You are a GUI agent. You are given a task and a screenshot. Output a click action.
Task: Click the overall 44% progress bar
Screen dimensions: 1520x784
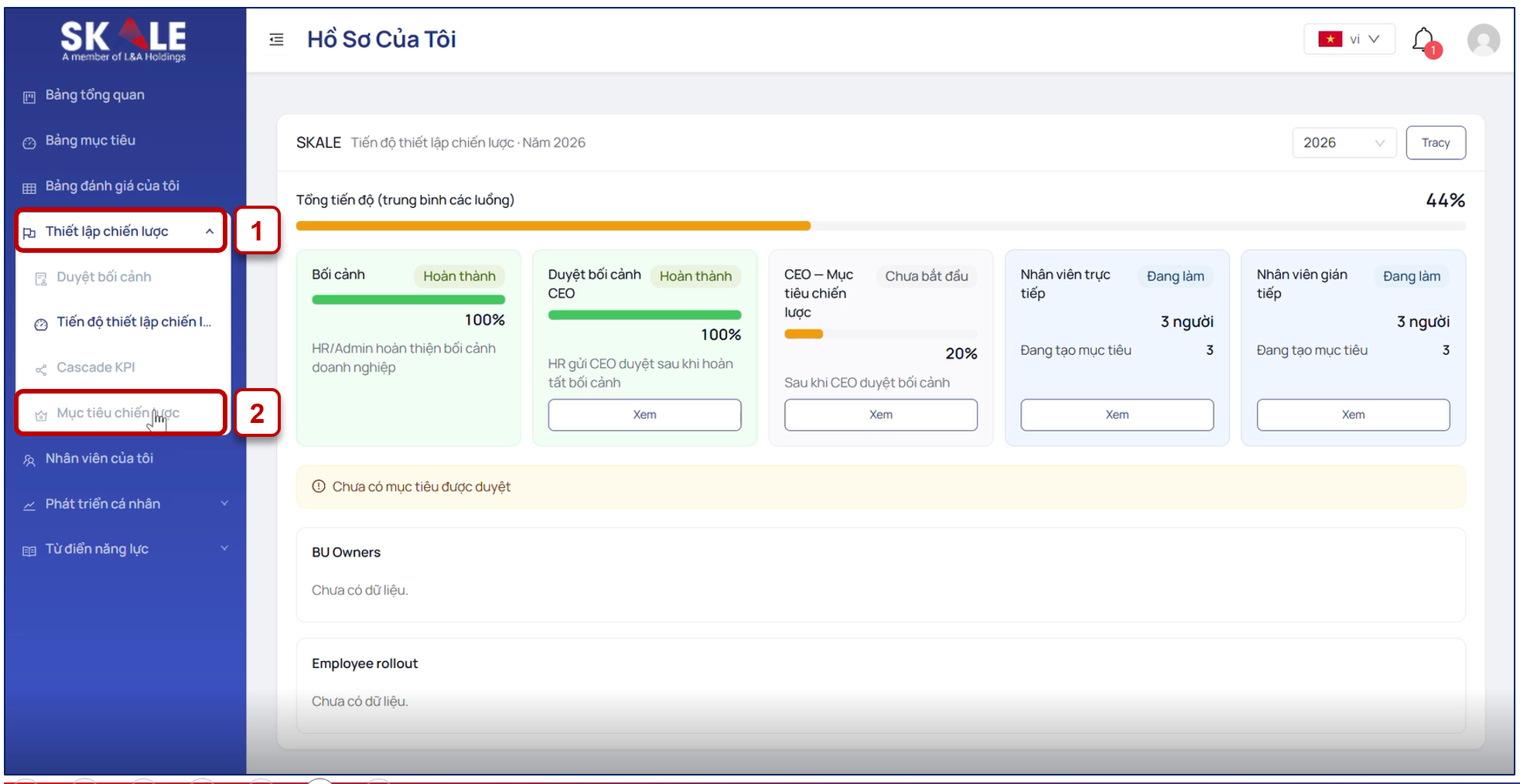pyautogui.click(x=880, y=226)
